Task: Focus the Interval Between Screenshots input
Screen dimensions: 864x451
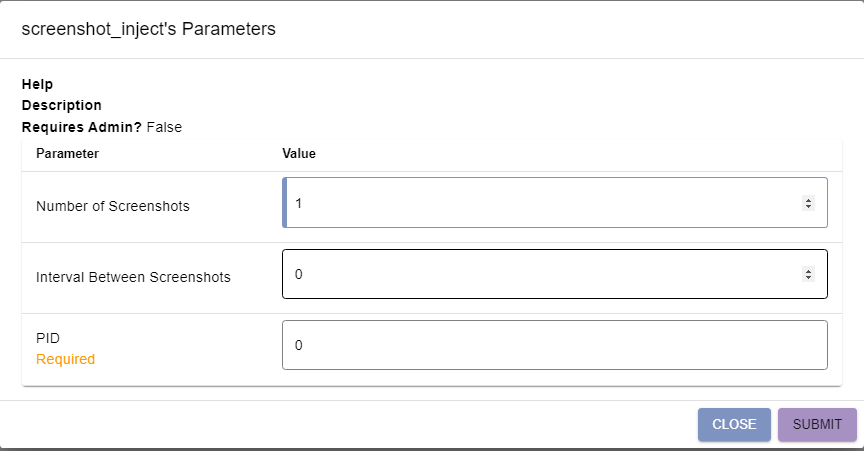Action: point(554,274)
